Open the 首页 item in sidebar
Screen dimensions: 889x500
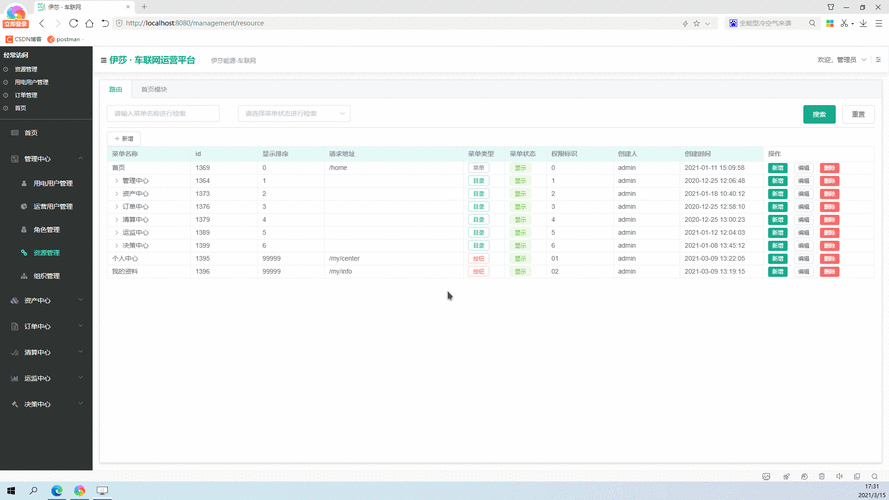(31, 133)
